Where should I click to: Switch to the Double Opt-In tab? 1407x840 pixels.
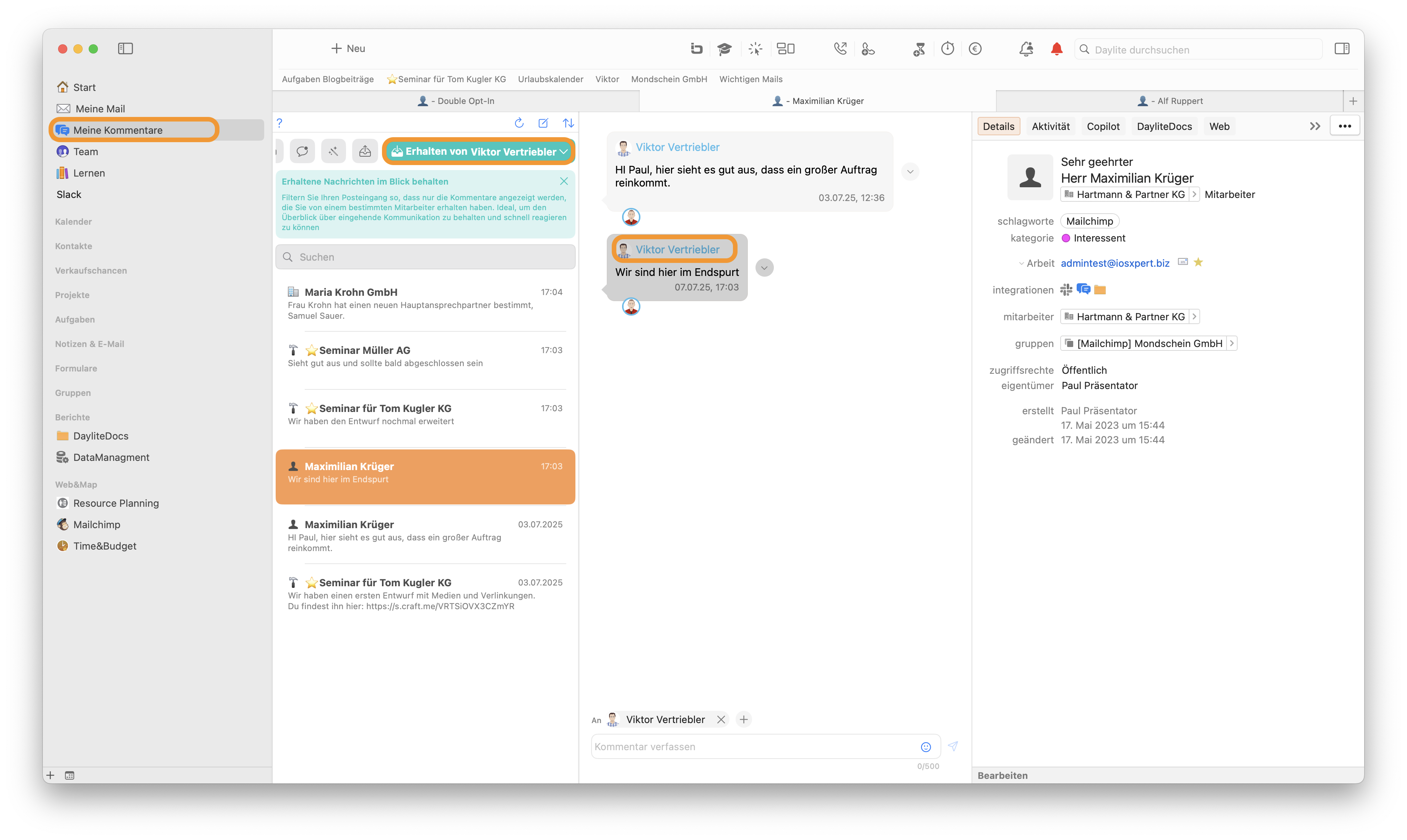click(x=456, y=101)
